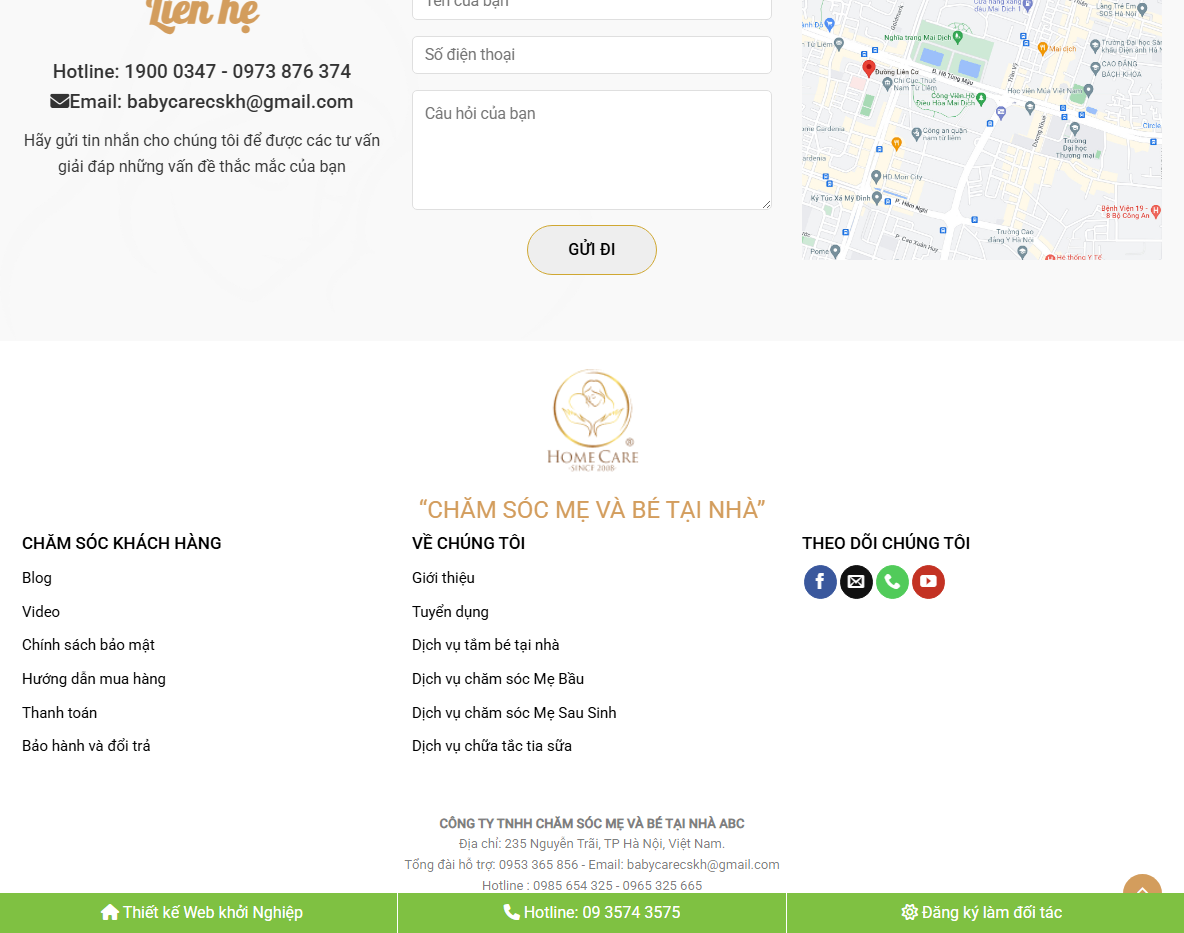Click inside the Số điện thoại field
The width and height of the screenshot is (1184, 933).
591,54
